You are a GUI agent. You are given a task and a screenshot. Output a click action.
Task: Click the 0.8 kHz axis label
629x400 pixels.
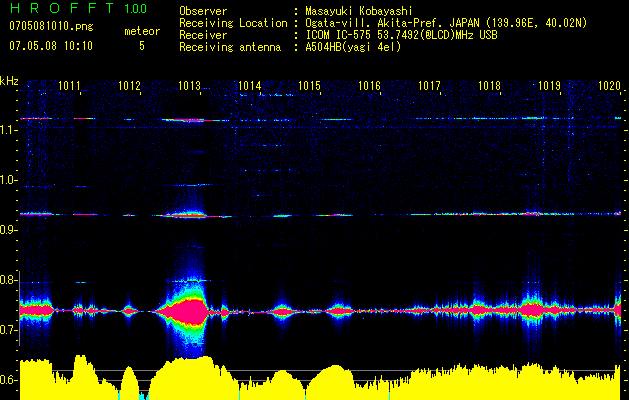coord(8,280)
